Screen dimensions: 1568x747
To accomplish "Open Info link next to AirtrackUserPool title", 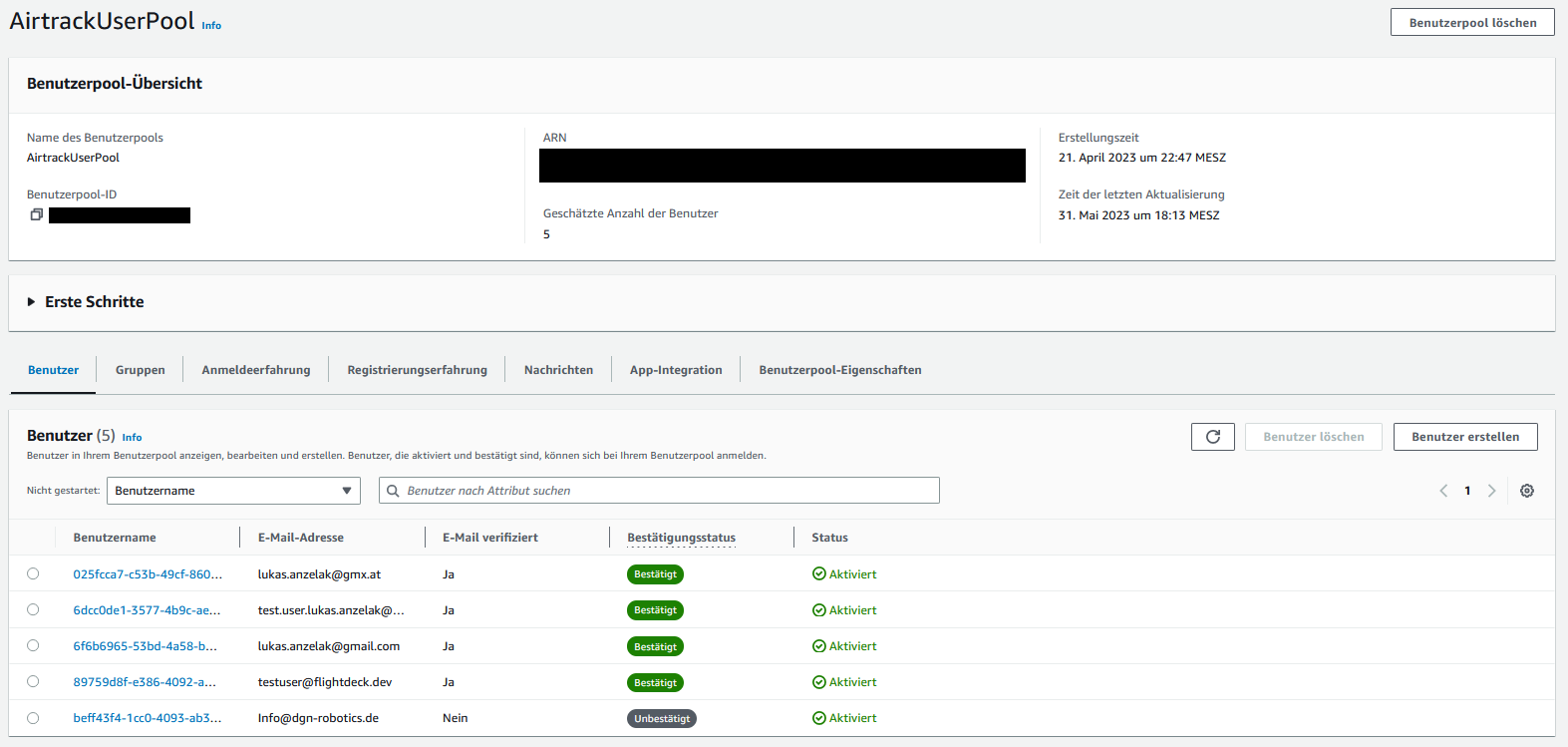I will pos(211,26).
